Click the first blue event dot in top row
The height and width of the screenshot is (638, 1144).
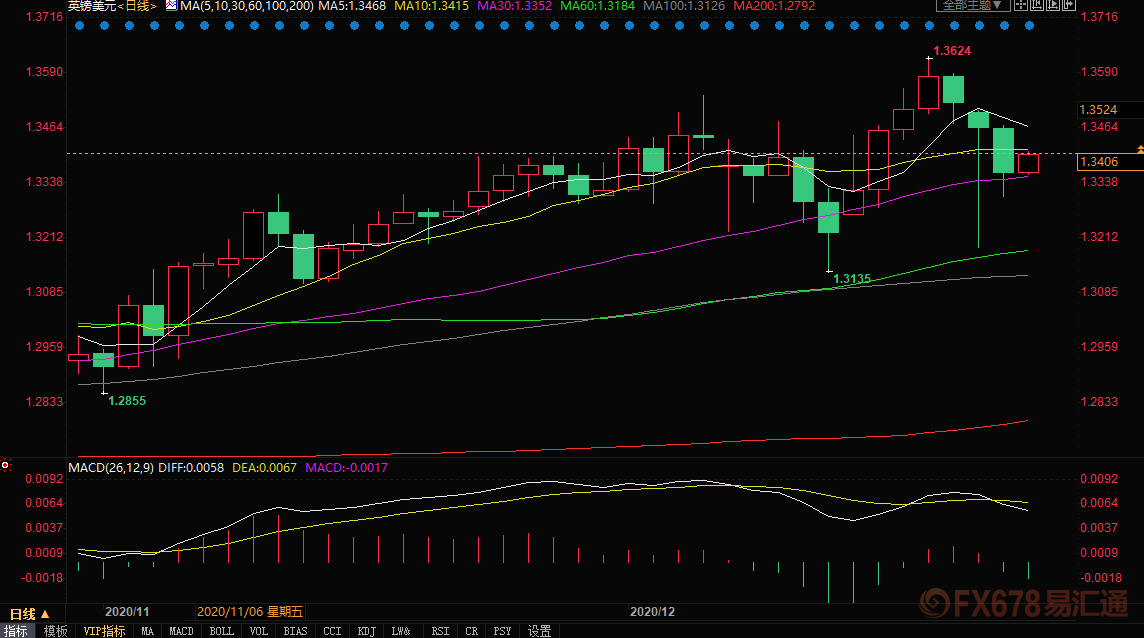coord(80,26)
